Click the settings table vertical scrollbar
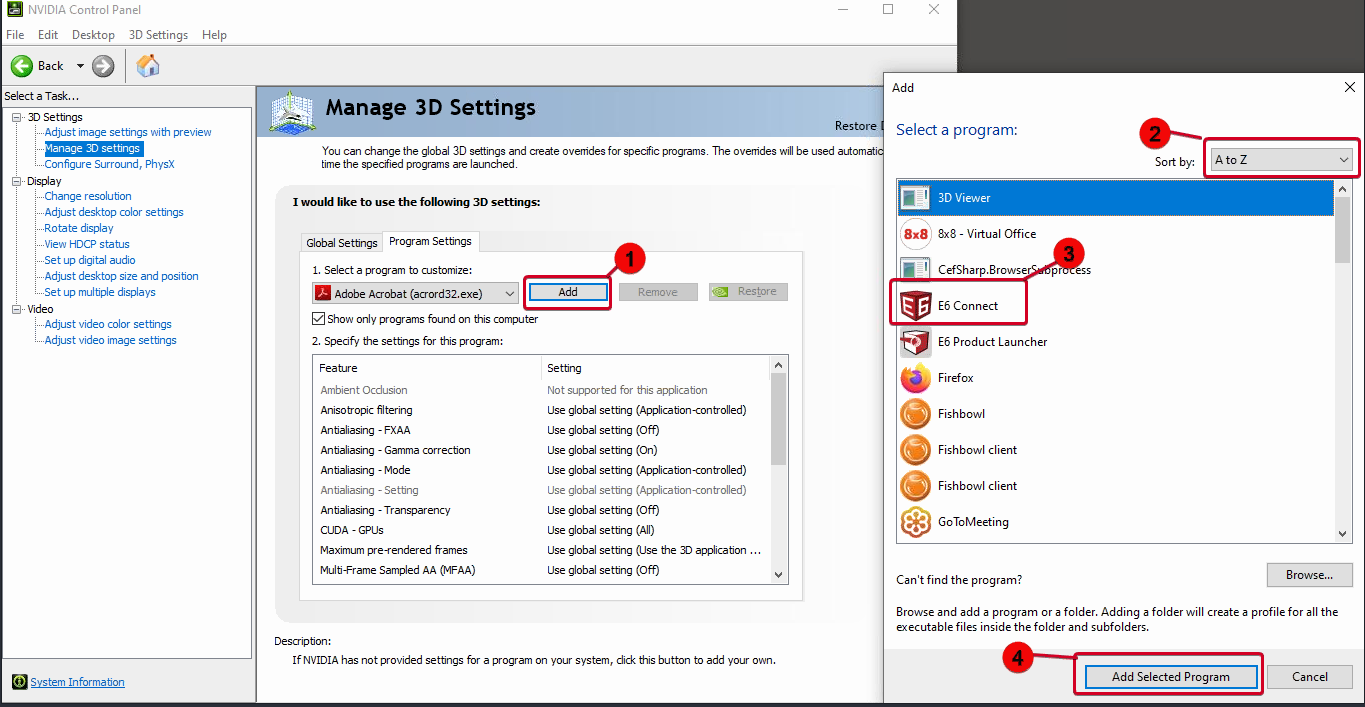 point(779,468)
